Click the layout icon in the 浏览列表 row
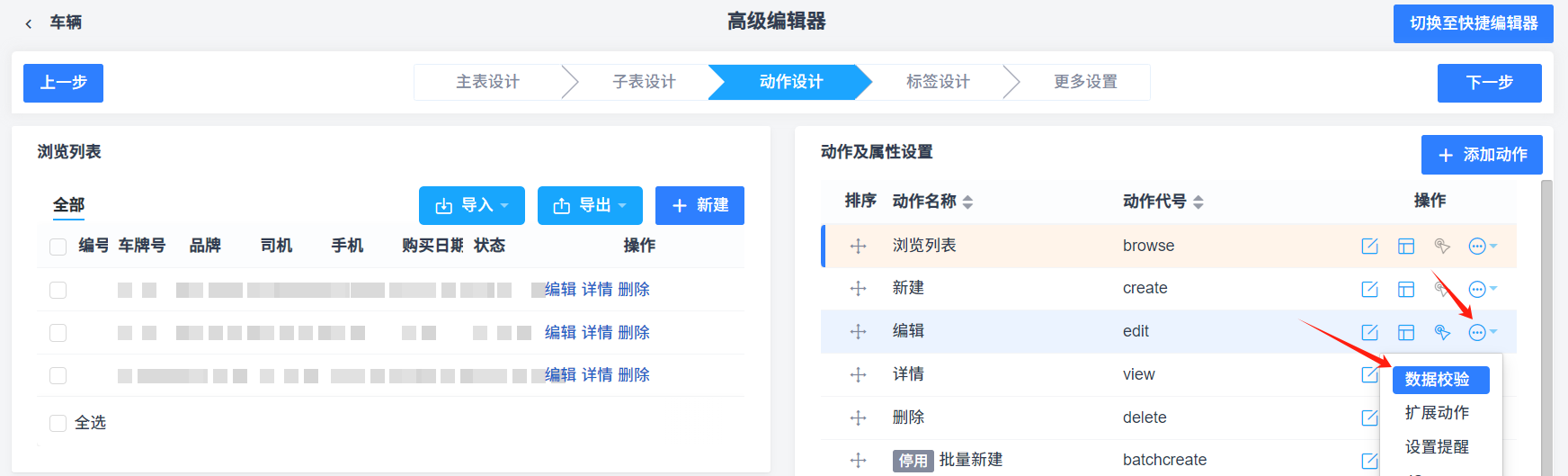The image size is (1568, 476). tap(1406, 247)
